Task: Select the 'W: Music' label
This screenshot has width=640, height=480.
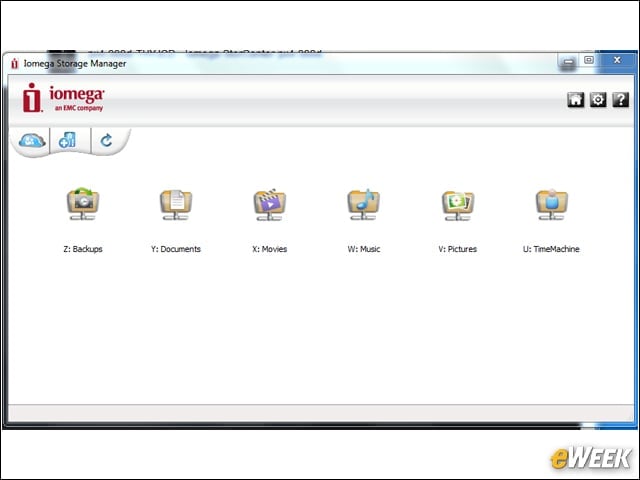Action: pos(364,249)
